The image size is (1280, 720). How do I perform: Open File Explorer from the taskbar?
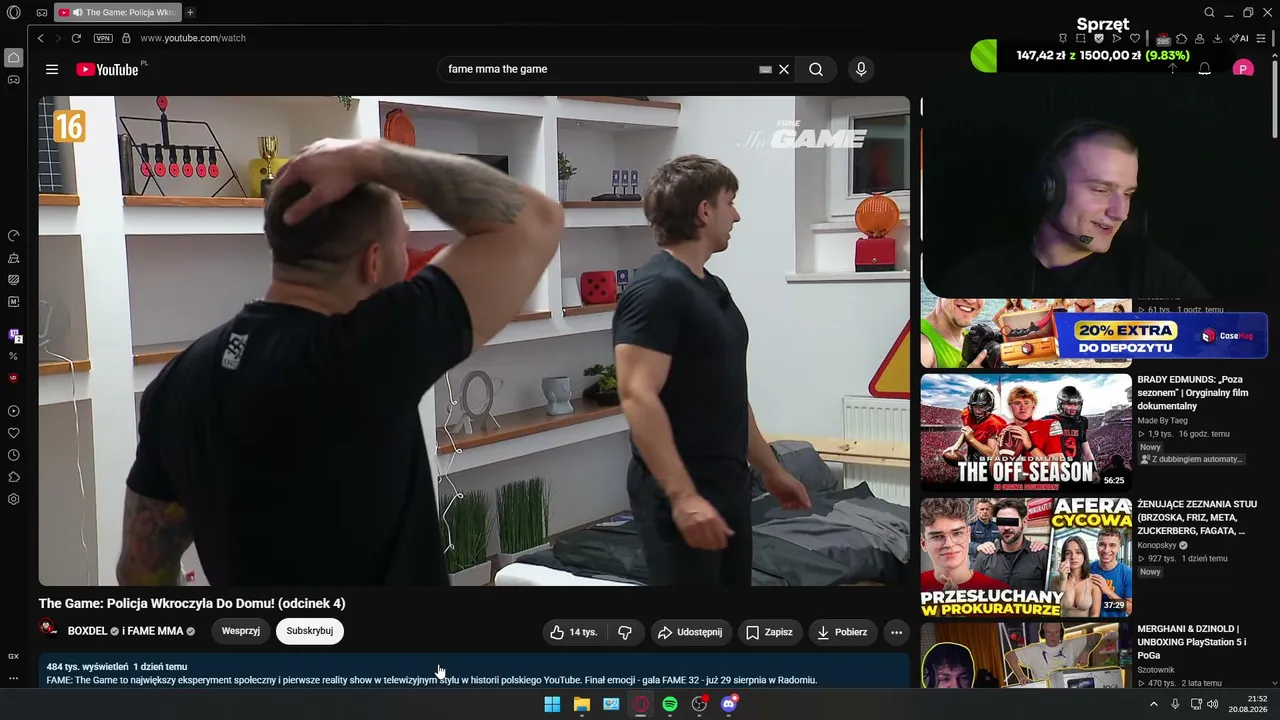coord(582,704)
